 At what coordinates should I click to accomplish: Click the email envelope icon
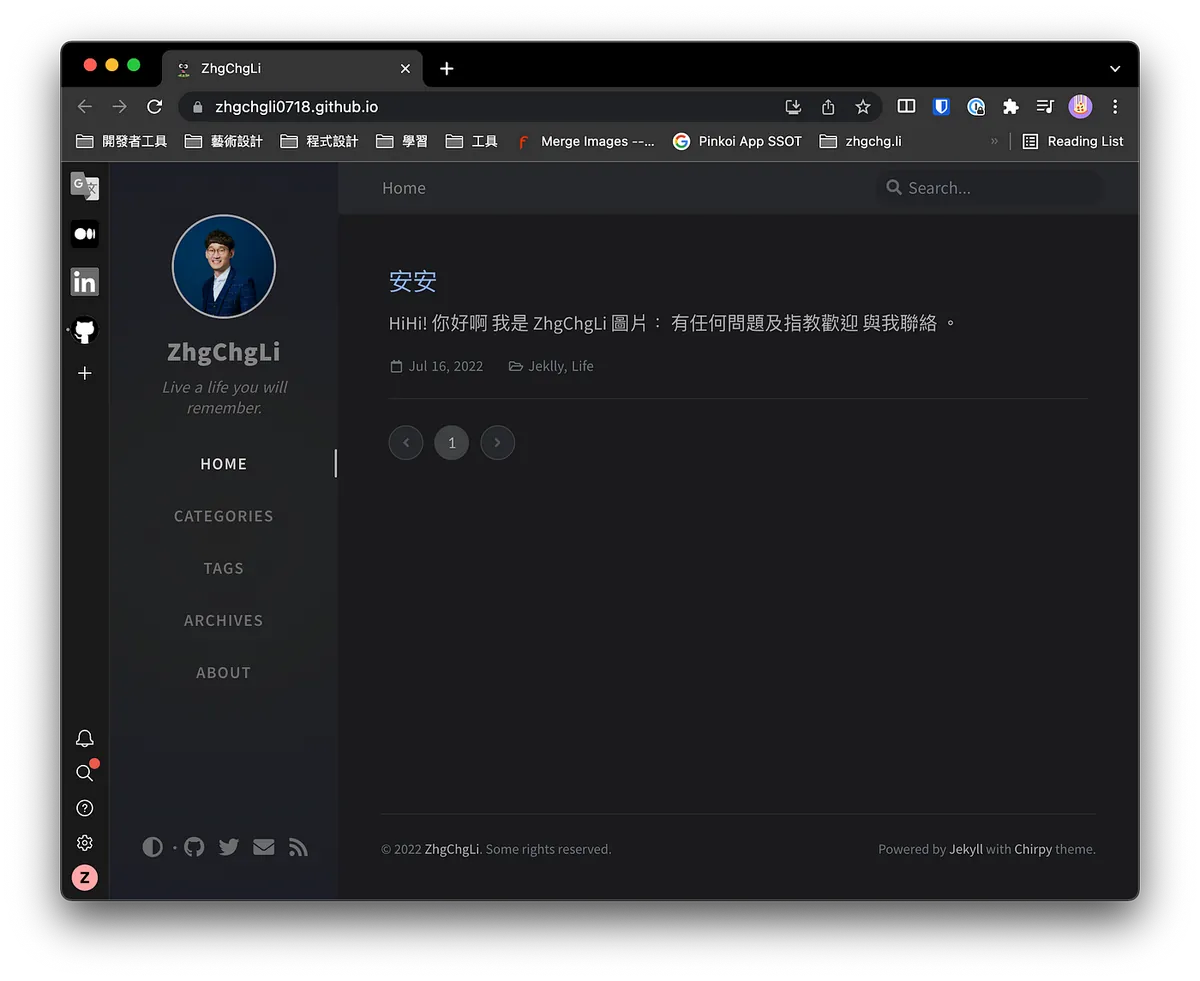(263, 847)
